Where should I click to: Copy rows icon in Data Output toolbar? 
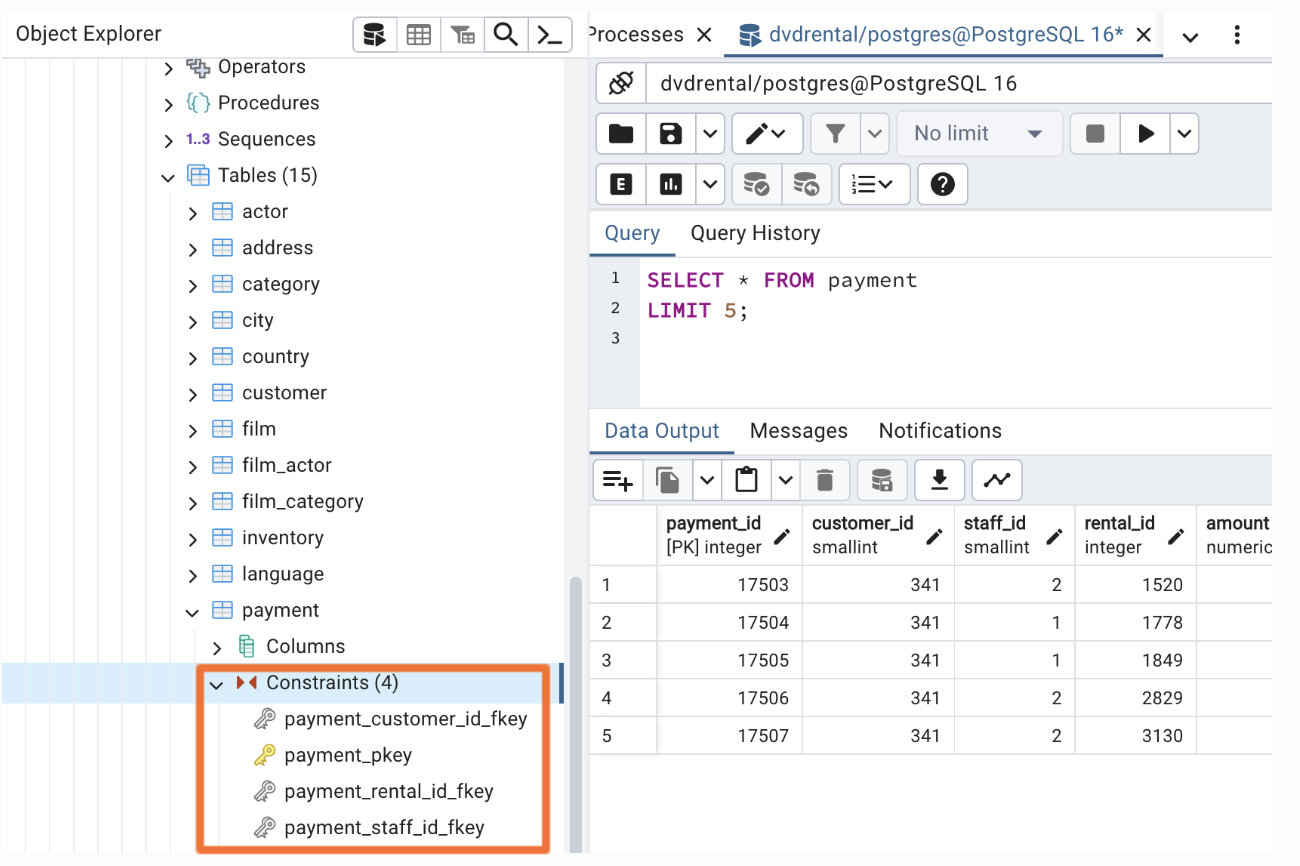pyautogui.click(x=669, y=481)
